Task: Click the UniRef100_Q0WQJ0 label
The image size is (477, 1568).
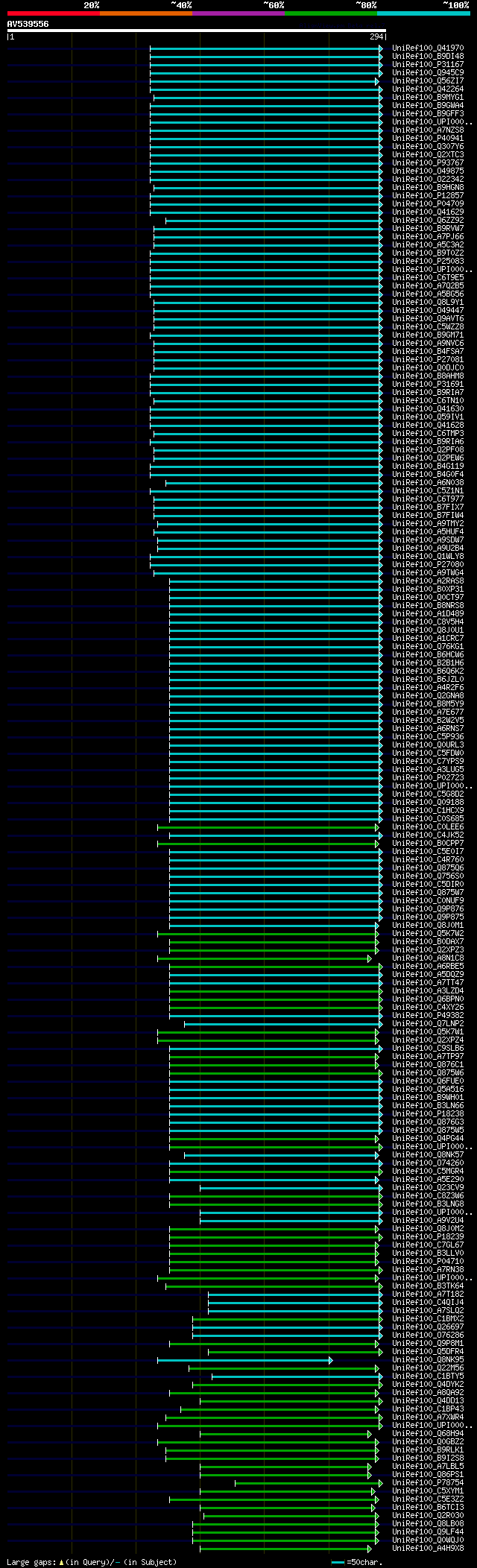Action: pyautogui.click(x=428, y=1540)
